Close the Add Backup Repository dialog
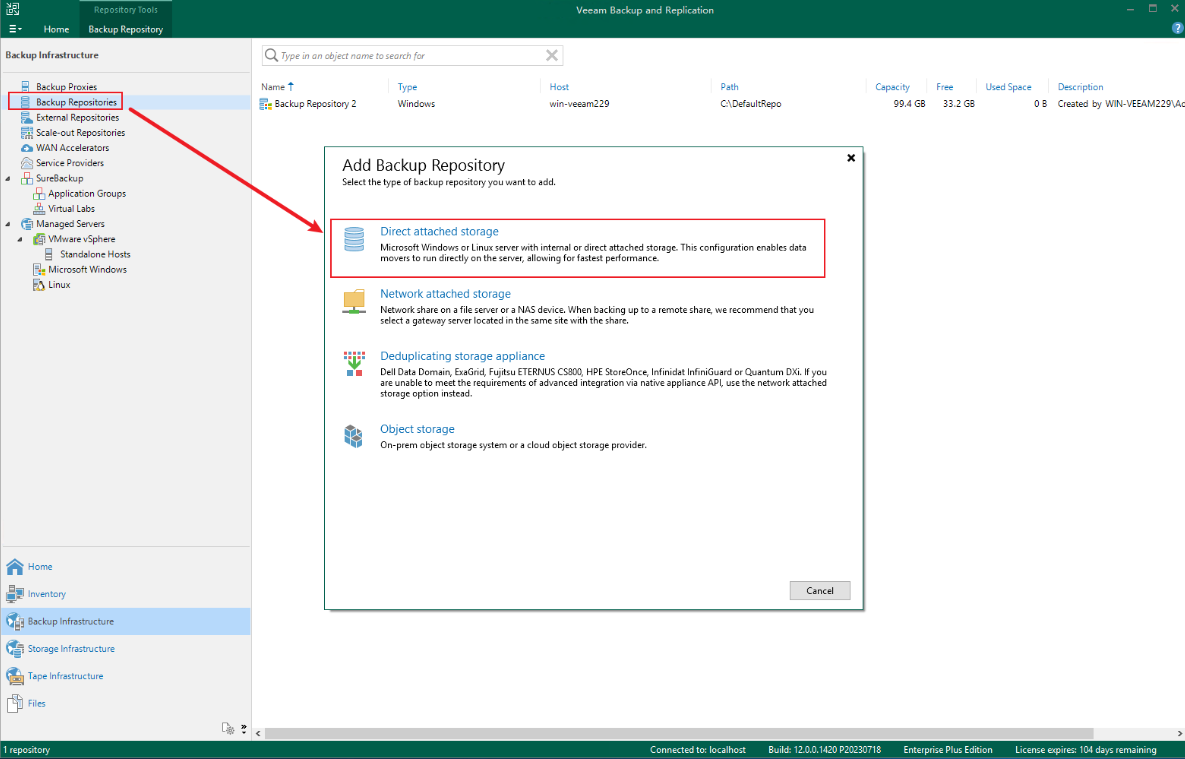This screenshot has height=759, width=1185. click(851, 158)
